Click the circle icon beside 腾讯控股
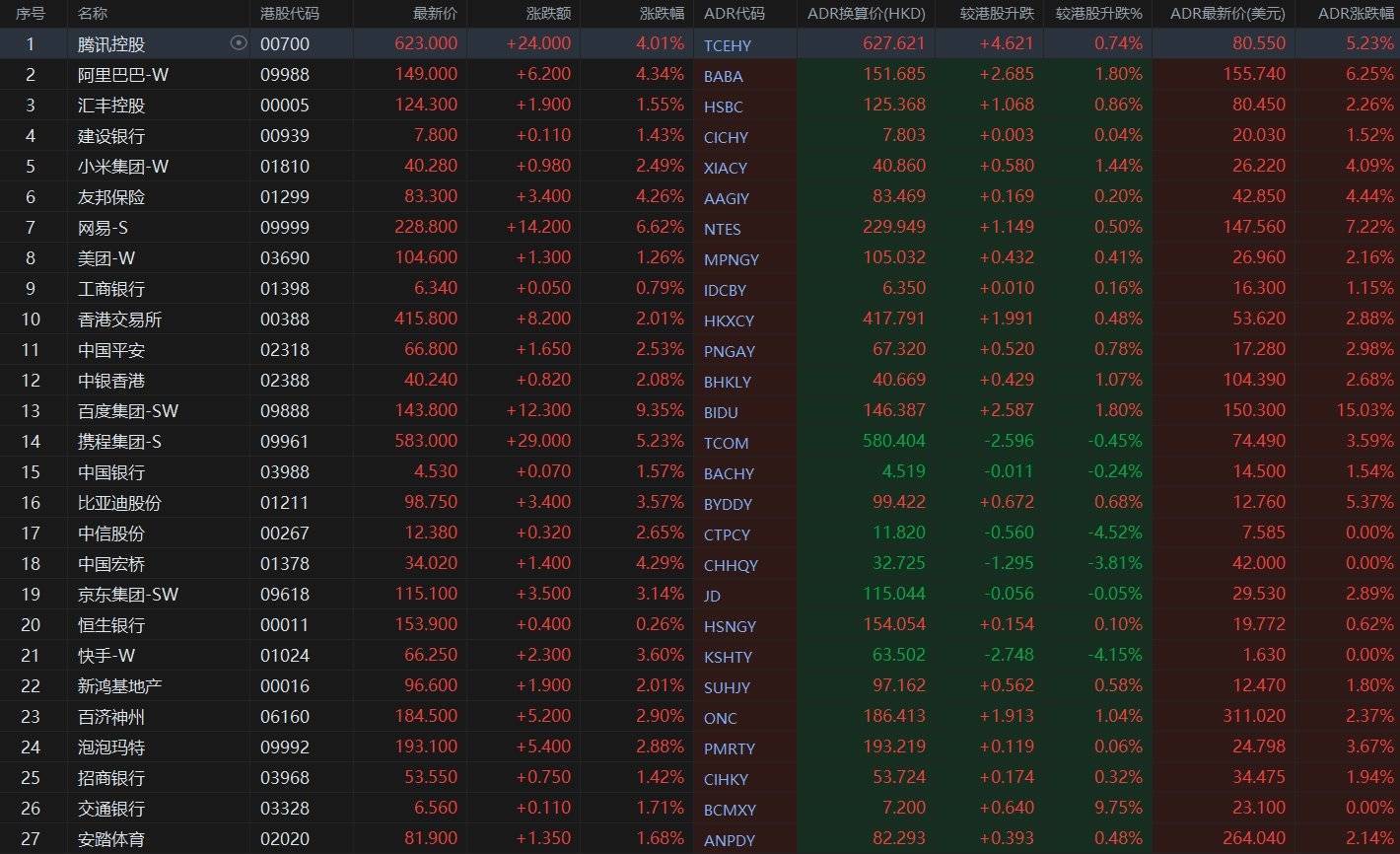 pos(238,43)
